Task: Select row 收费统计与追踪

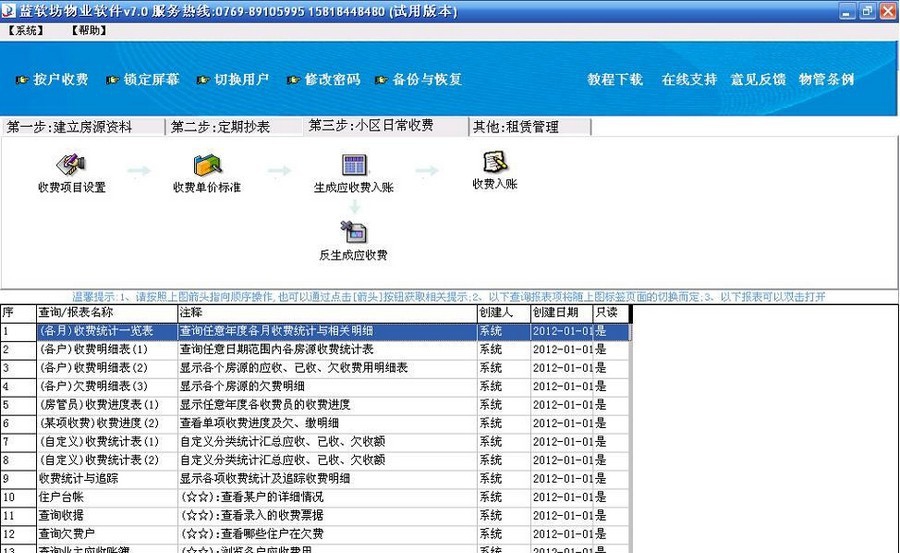Action: pyautogui.click(x=315, y=478)
